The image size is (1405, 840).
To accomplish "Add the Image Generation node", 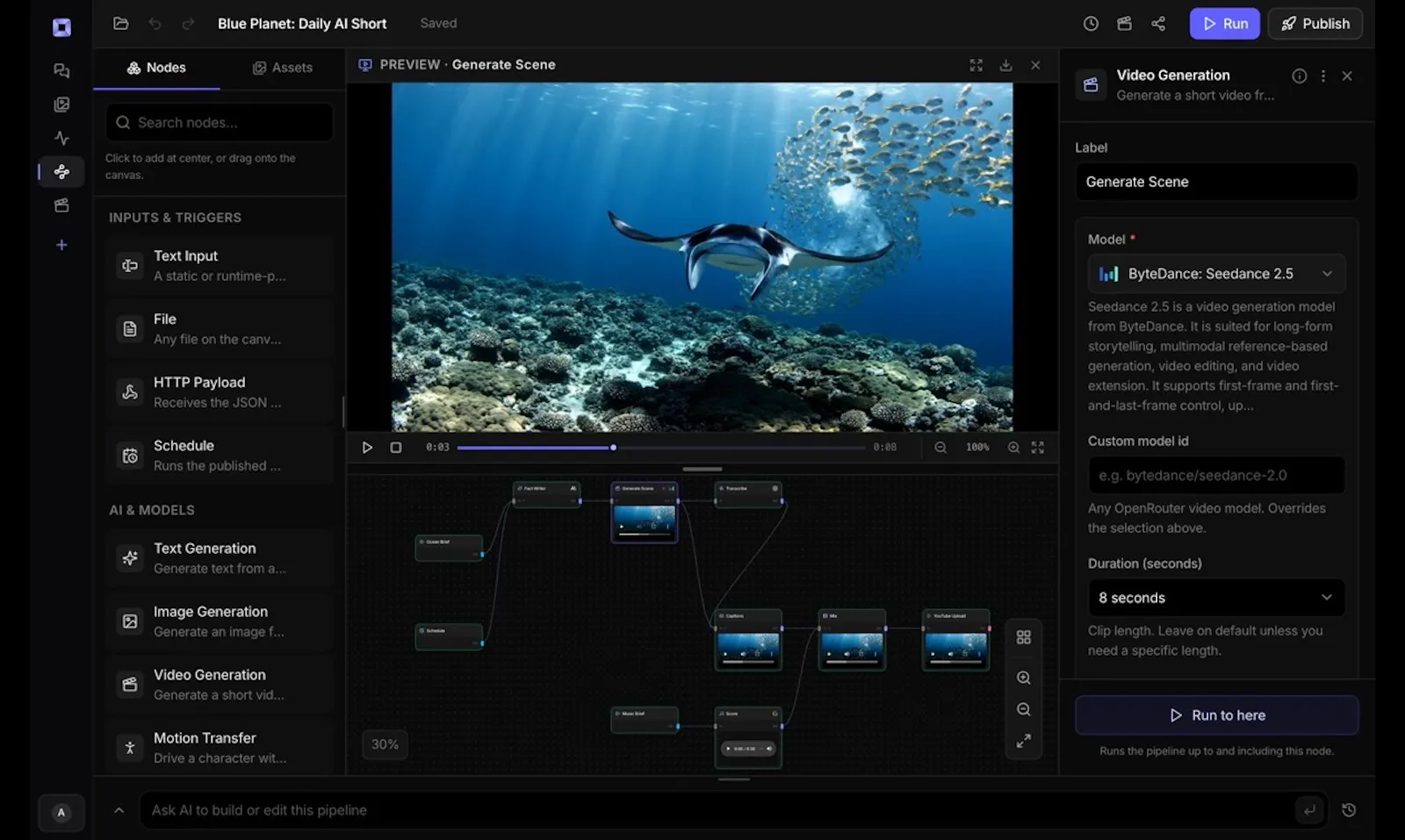I will point(220,621).
